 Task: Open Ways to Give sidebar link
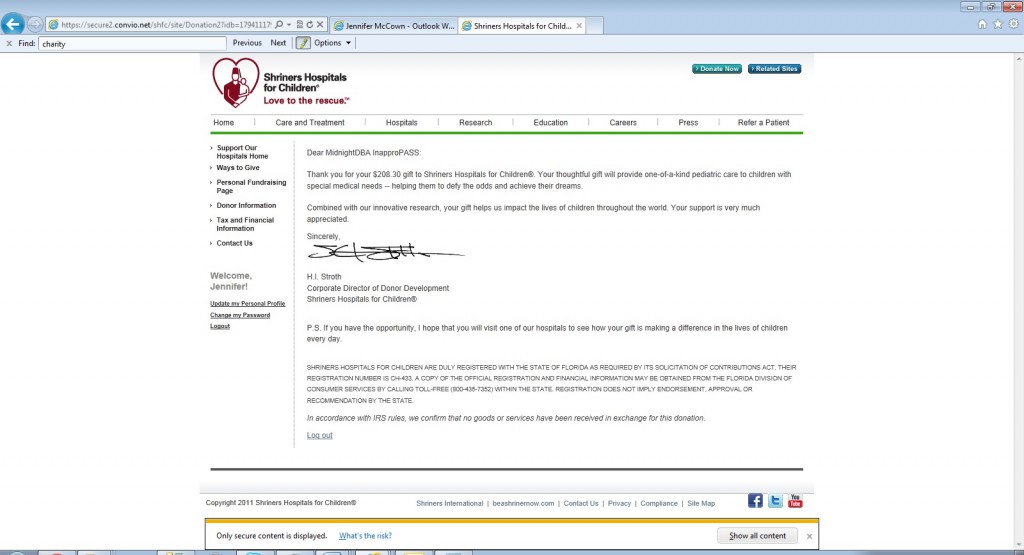[x=238, y=168]
